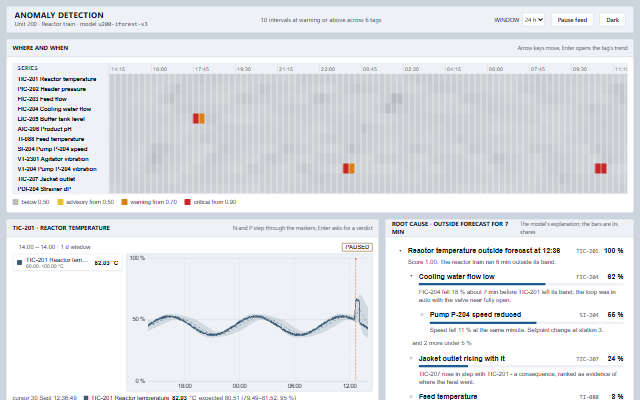This screenshot has height=400, width=640.
Task: Click the SERIES column header
Action: coord(27,68)
